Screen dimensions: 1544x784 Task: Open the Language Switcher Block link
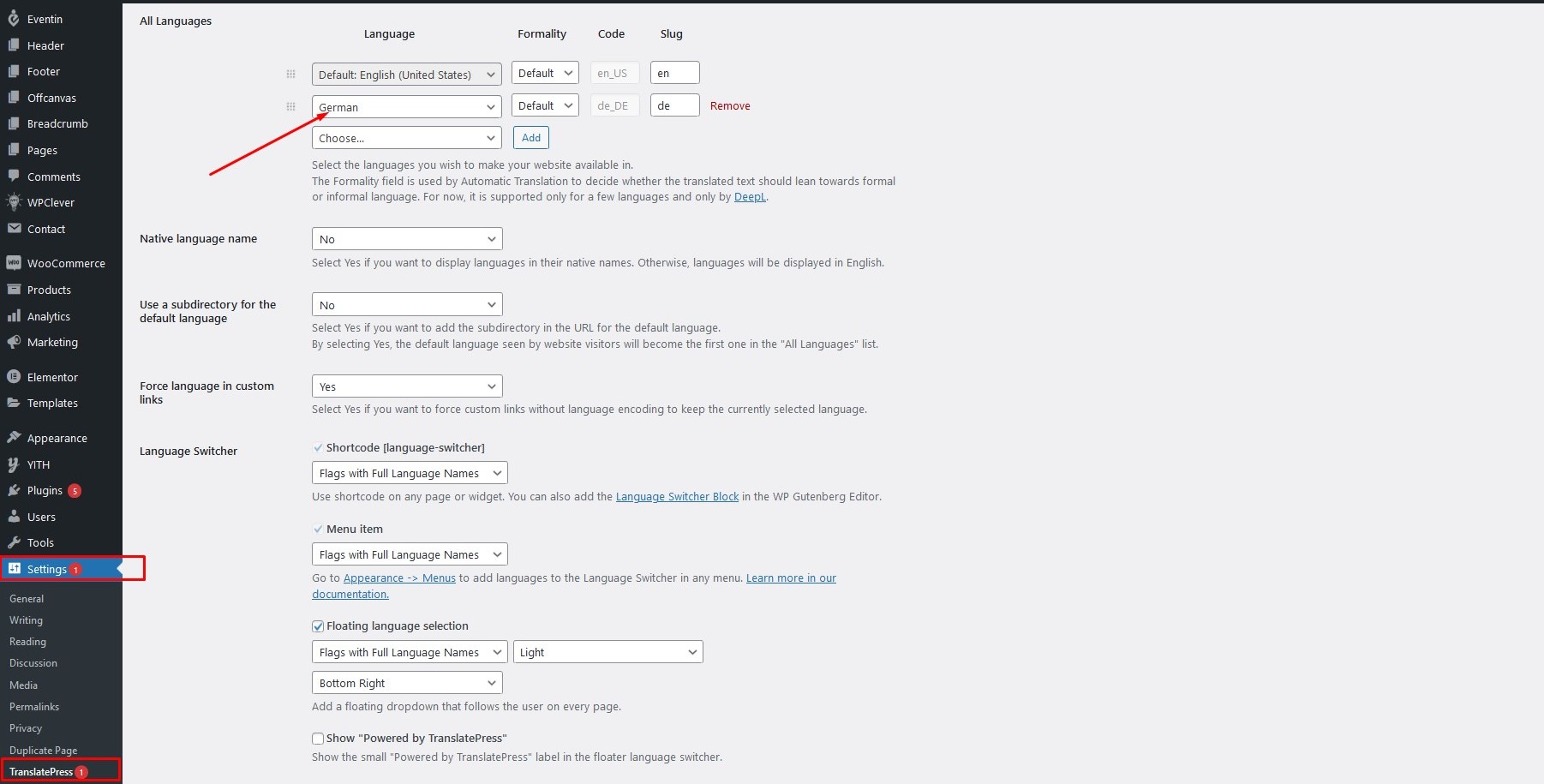click(677, 497)
